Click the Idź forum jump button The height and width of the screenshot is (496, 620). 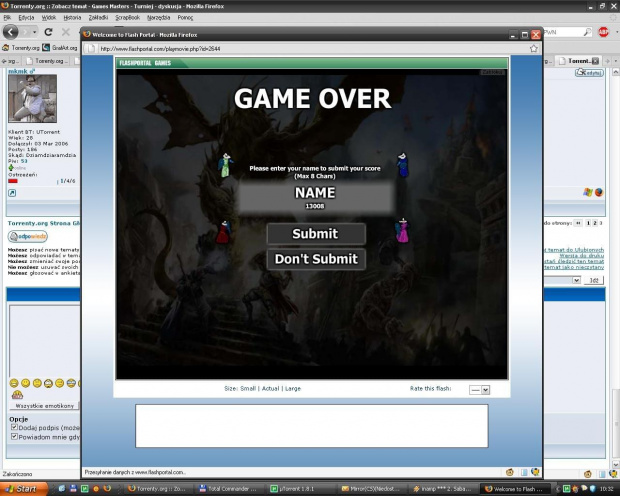(594, 280)
